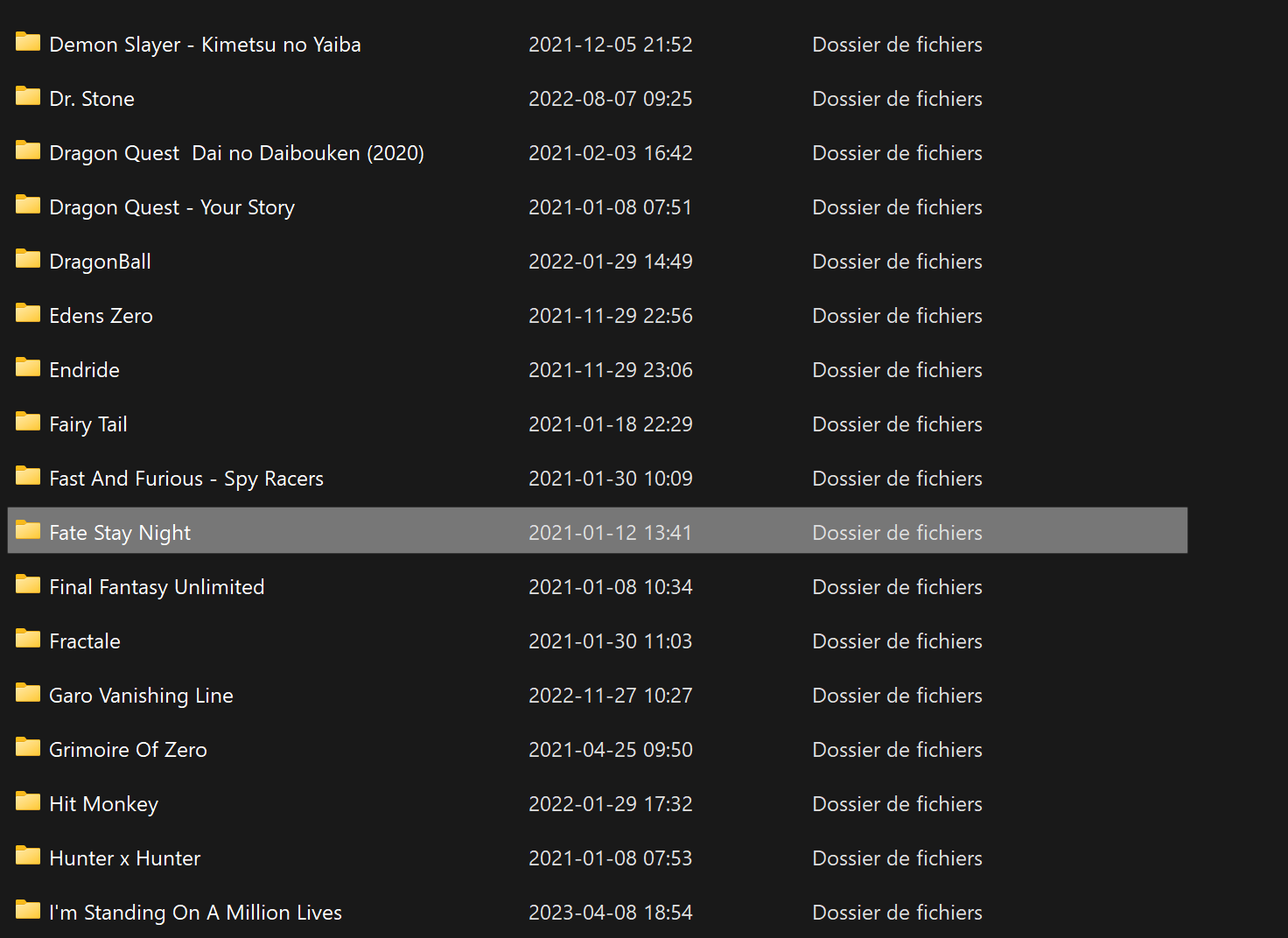
Task: Click the Demon Slayer folder icon
Action: pyautogui.click(x=28, y=42)
